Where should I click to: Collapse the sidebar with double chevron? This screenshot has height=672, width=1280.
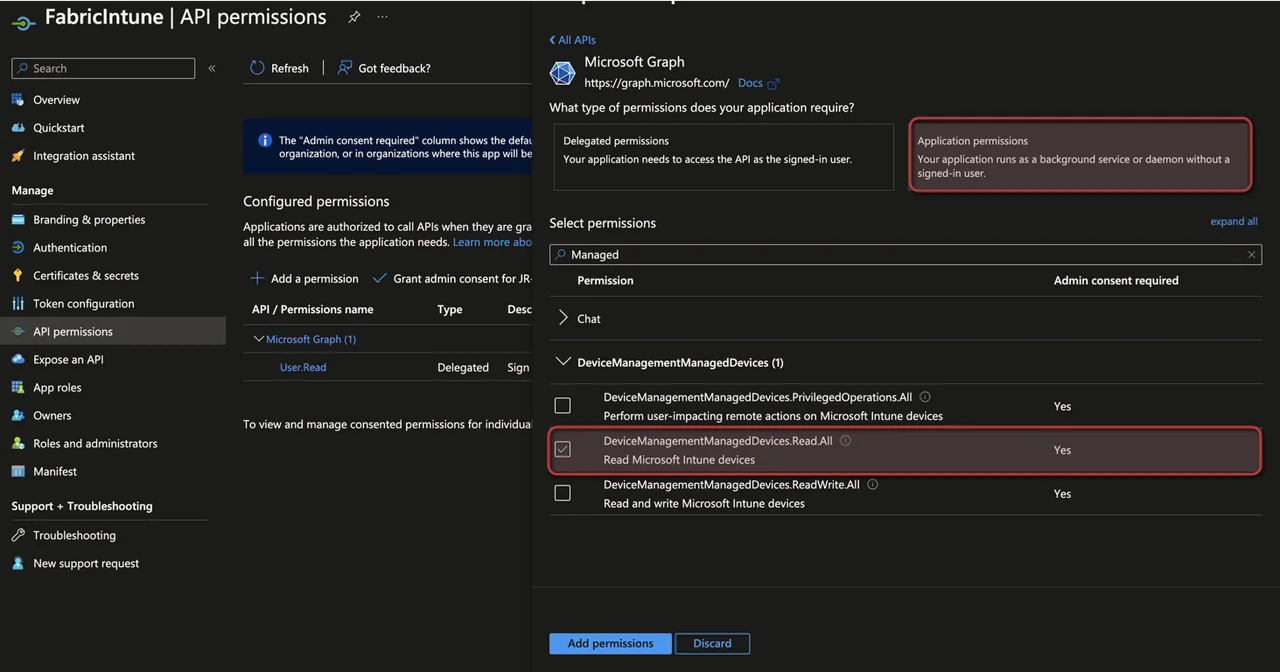pyautogui.click(x=212, y=68)
